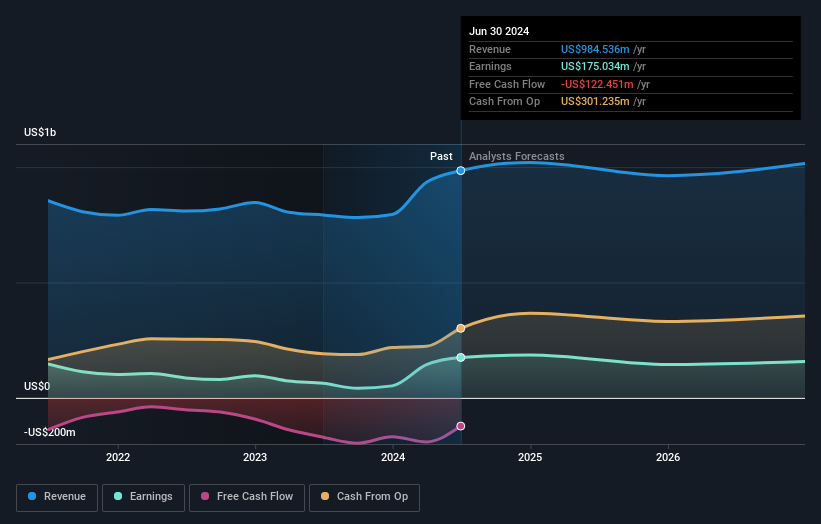Toggle the Cash From Op legend series

tap(364, 497)
